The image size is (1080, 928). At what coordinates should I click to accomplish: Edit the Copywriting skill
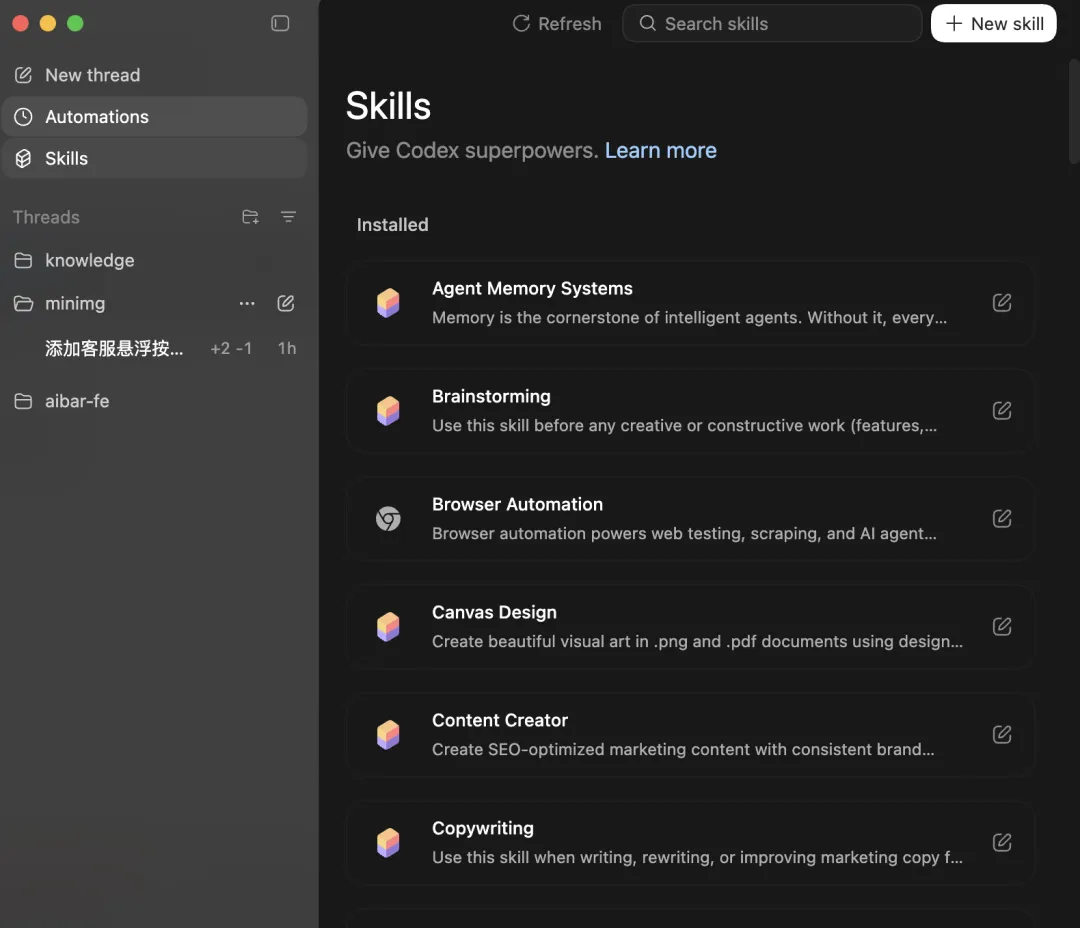[1001, 842]
